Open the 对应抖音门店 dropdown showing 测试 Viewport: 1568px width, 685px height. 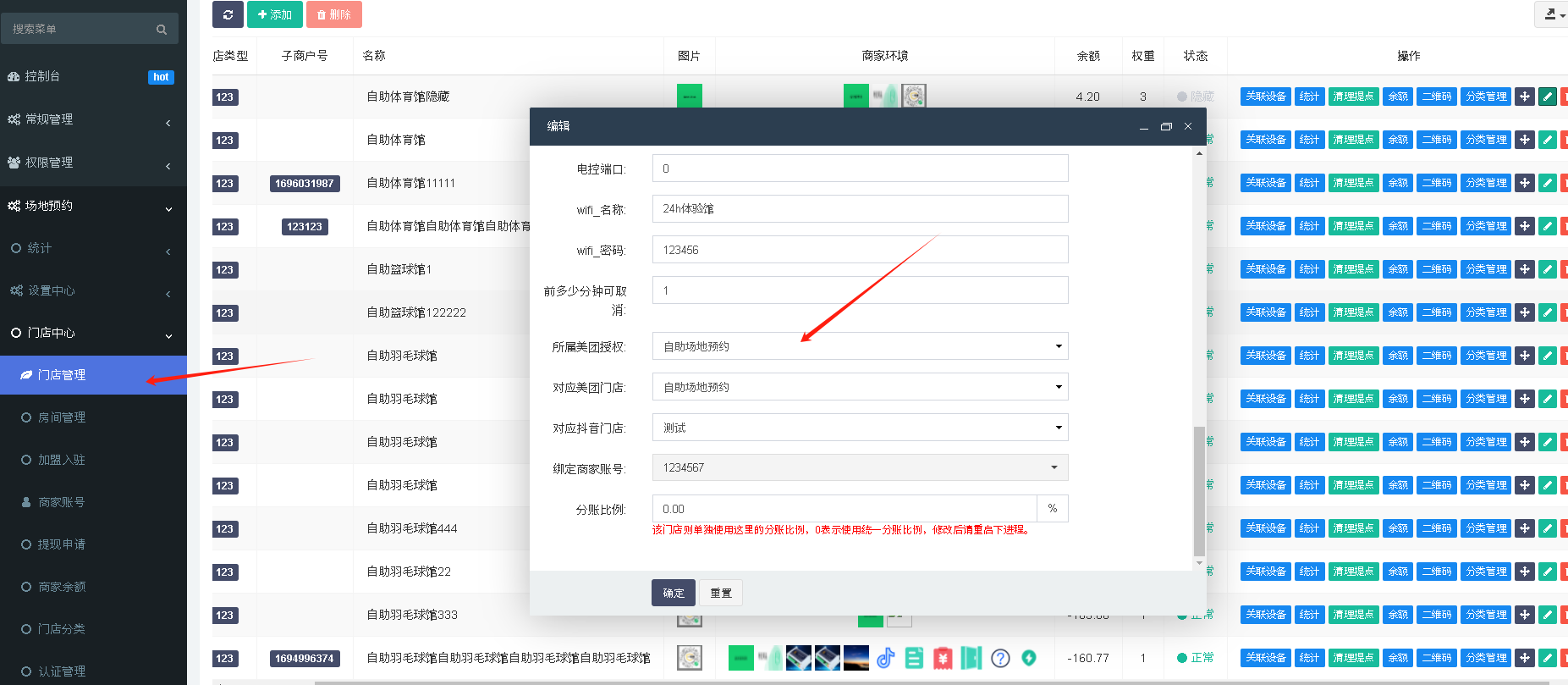tap(860, 428)
